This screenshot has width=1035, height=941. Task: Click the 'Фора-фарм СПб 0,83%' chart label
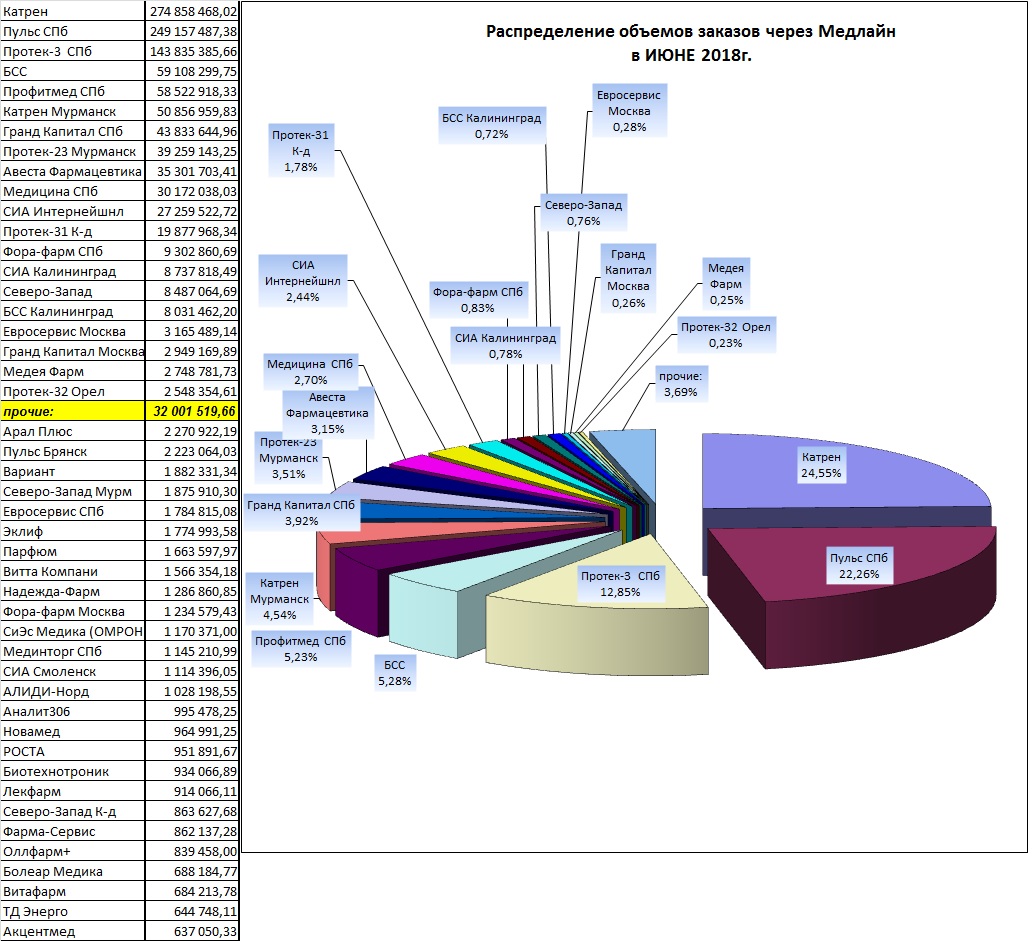click(478, 300)
